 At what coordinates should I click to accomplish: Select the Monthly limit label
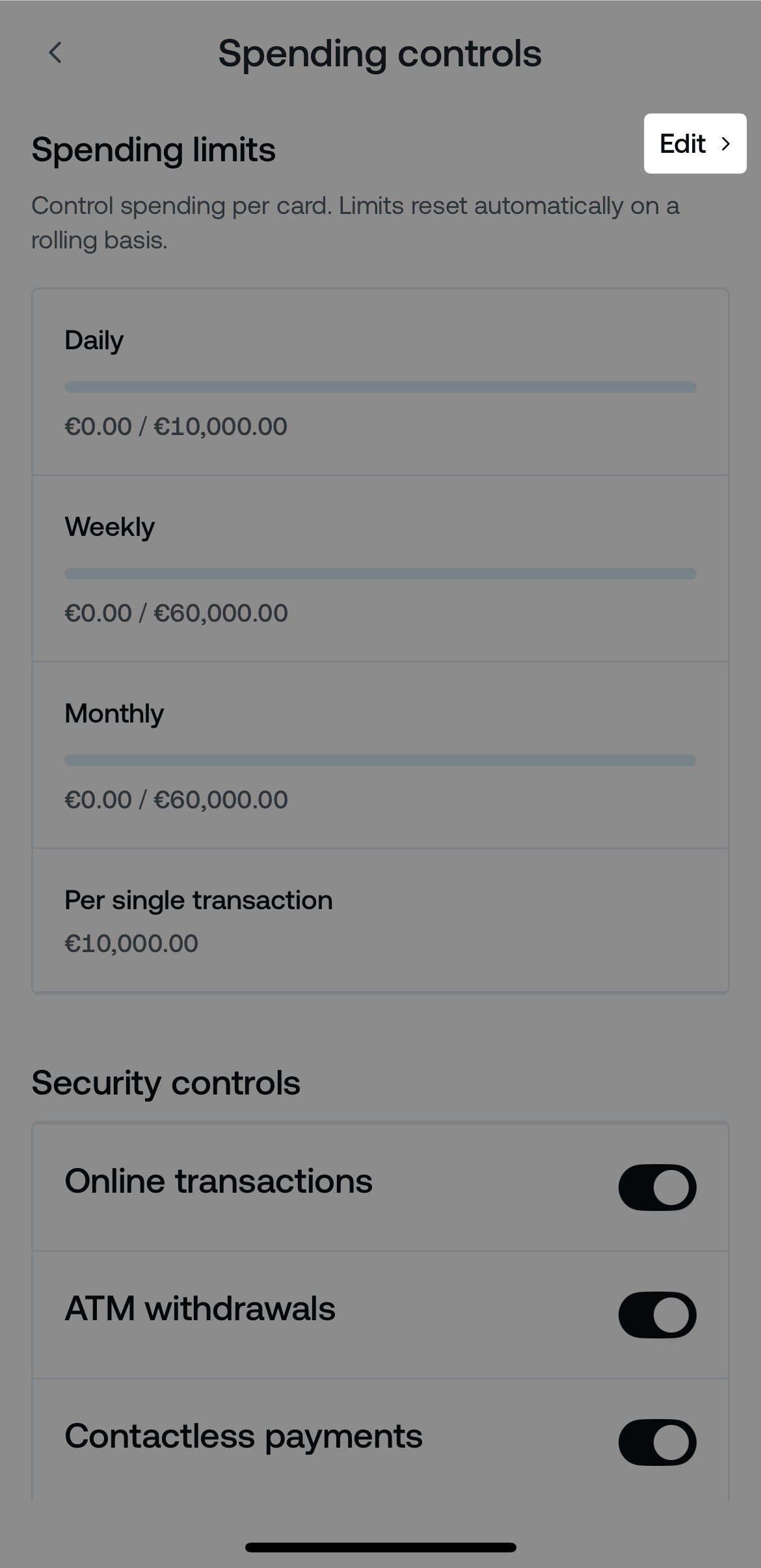114,713
